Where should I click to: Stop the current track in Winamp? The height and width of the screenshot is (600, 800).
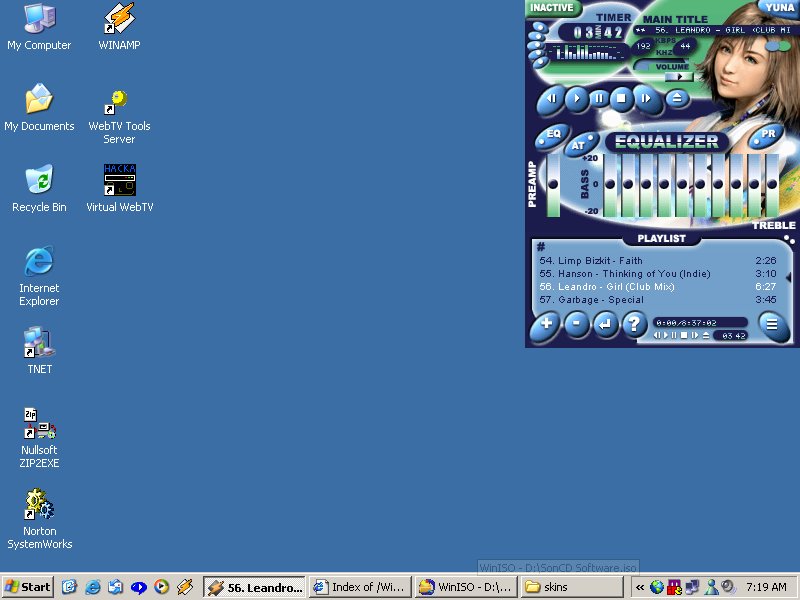point(621,98)
